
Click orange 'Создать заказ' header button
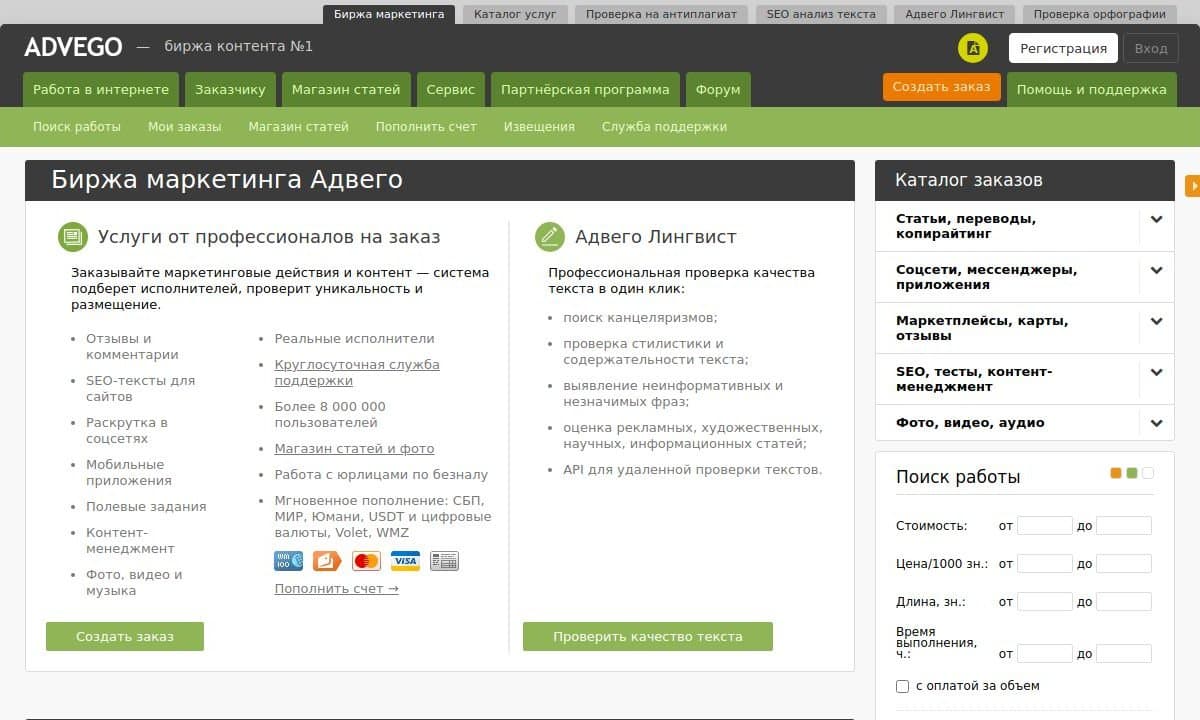pyautogui.click(x=942, y=87)
